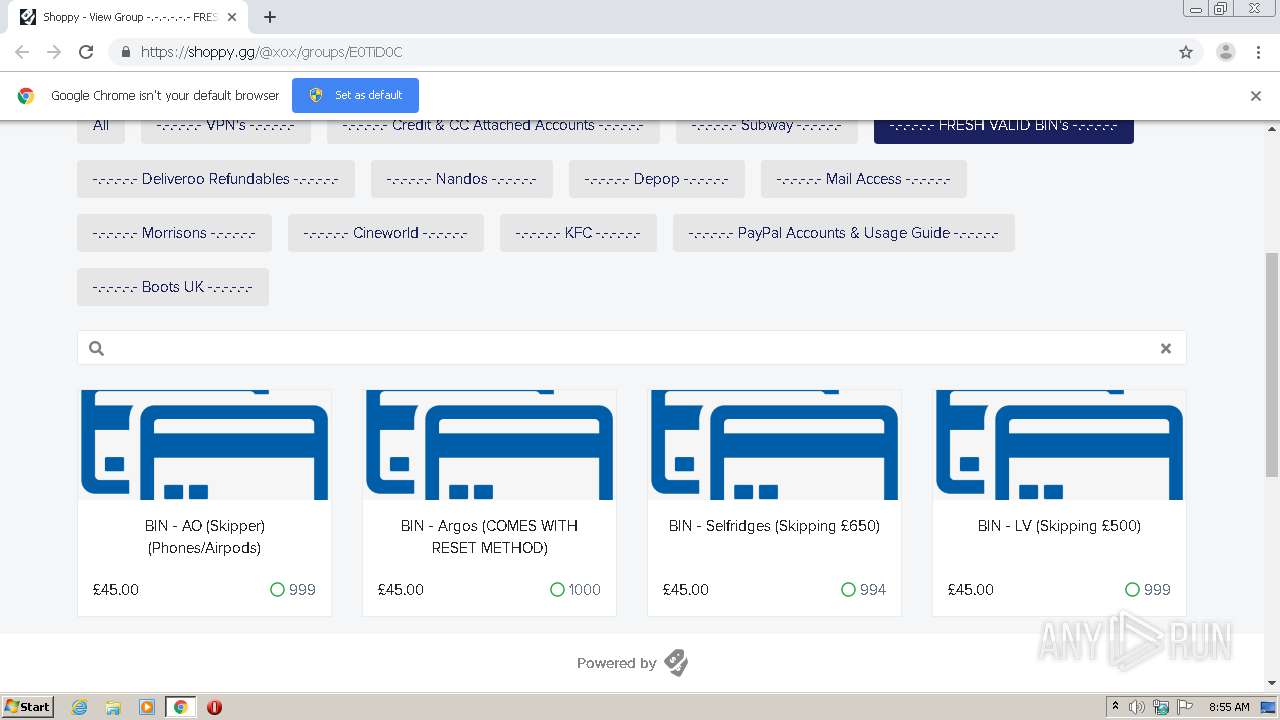The height and width of the screenshot is (720, 1280).
Task: Click the red security icon in taskbar
Action: (x=214, y=707)
